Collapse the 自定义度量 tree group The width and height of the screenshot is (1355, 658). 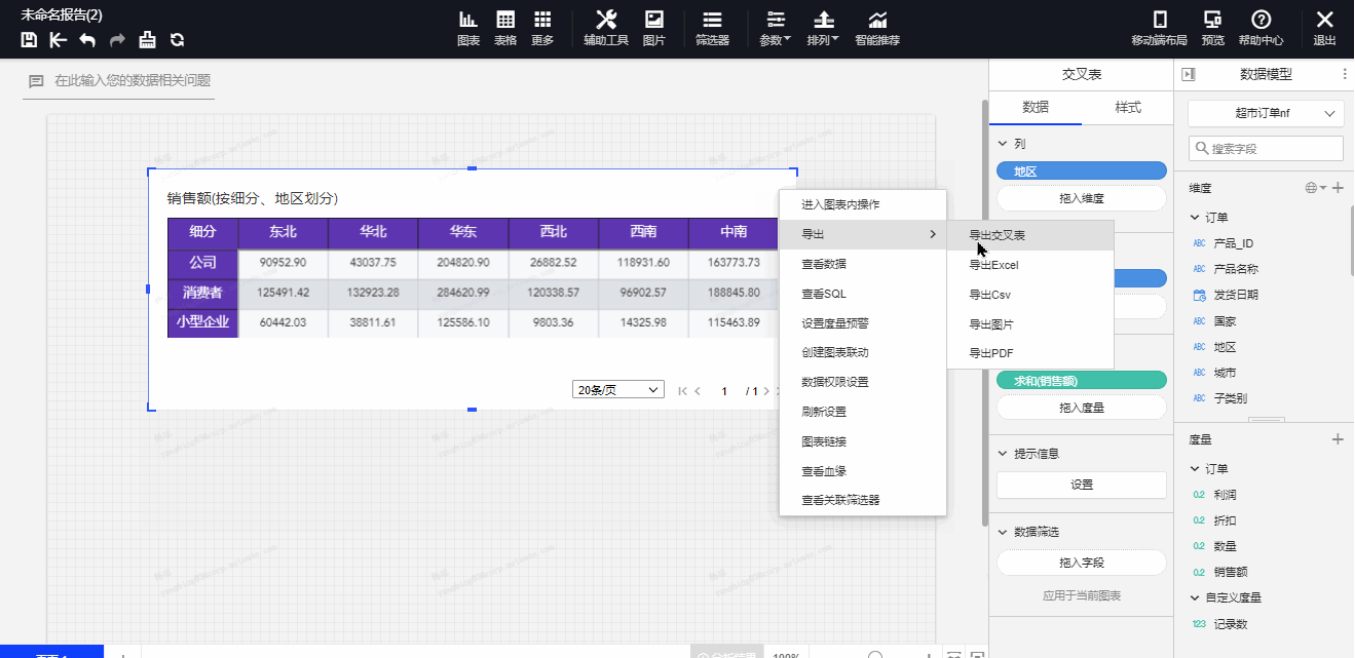coord(1195,598)
